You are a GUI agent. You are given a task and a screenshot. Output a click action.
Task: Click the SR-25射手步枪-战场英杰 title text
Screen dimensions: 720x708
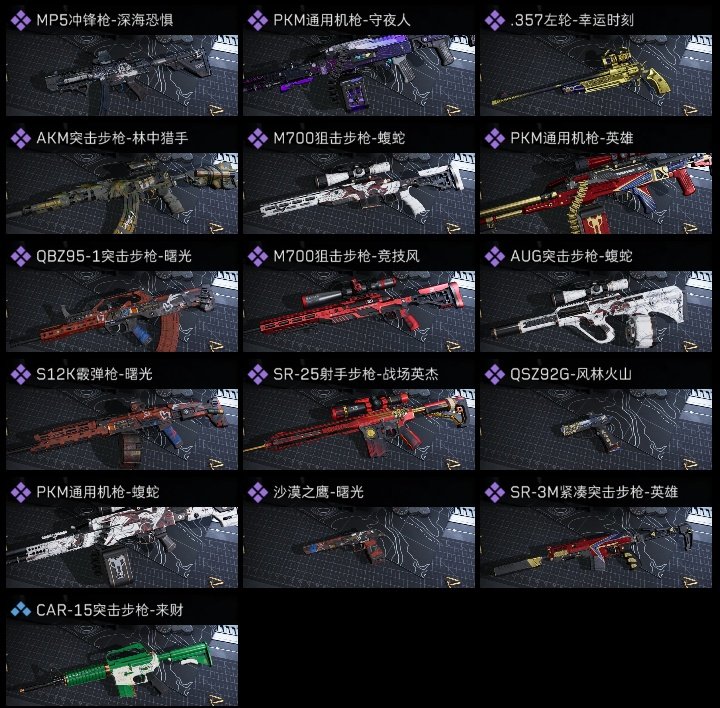356,374
